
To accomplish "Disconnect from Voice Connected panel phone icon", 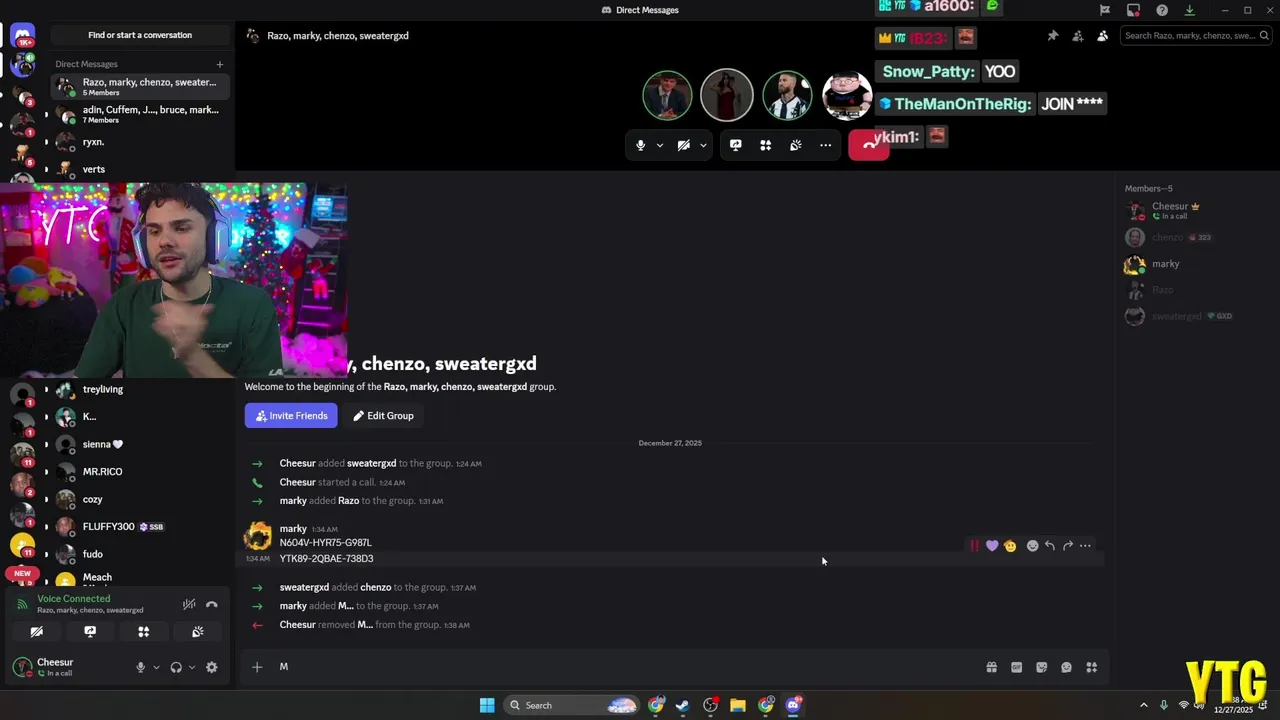I will pyautogui.click(x=212, y=604).
